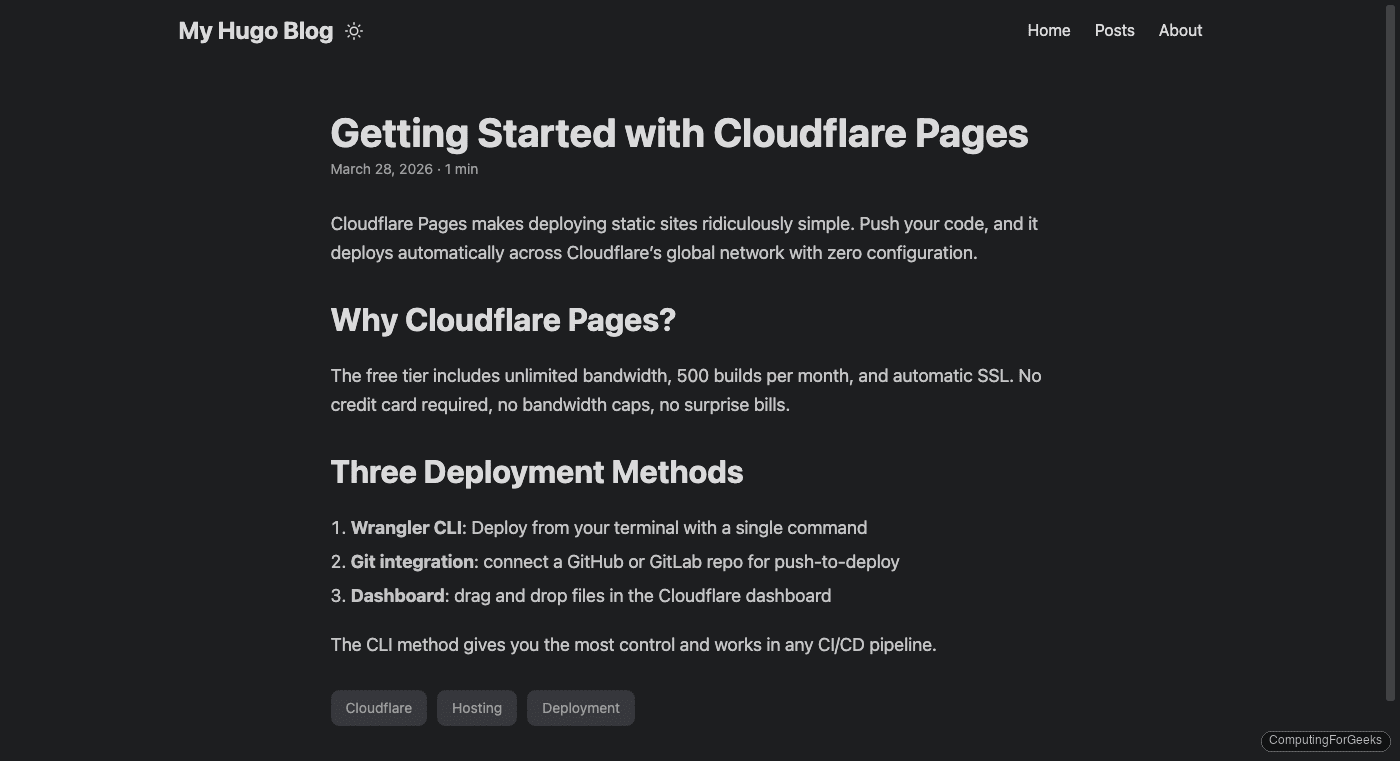This screenshot has width=1400, height=761.
Task: Click the Three Deployment Methods heading
Action: [537, 471]
